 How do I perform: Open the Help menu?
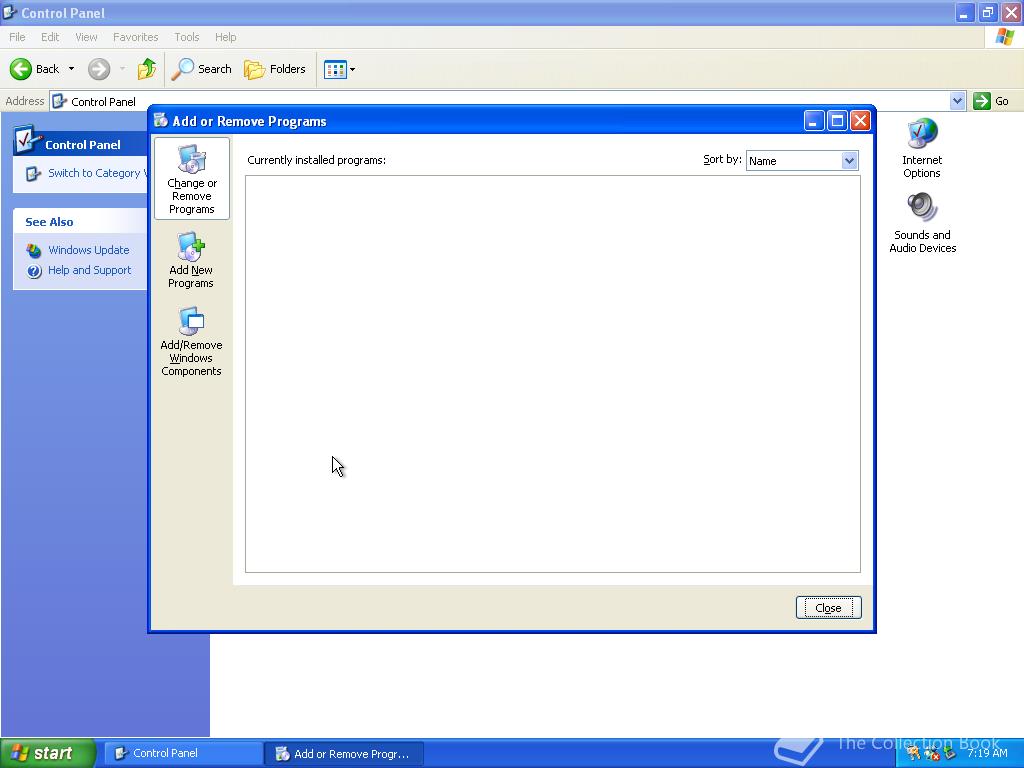[x=225, y=37]
